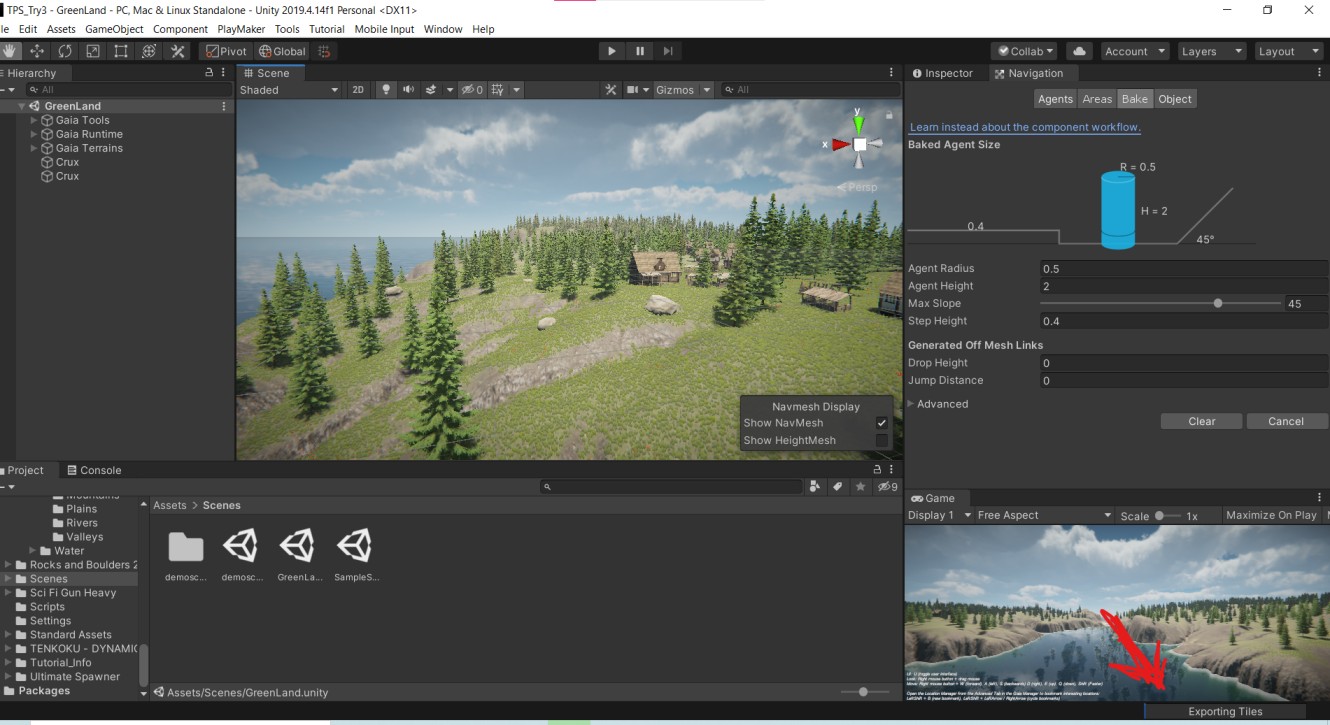Open GreenLand scene options menu dots
1330x725 pixels.
[x=224, y=106]
